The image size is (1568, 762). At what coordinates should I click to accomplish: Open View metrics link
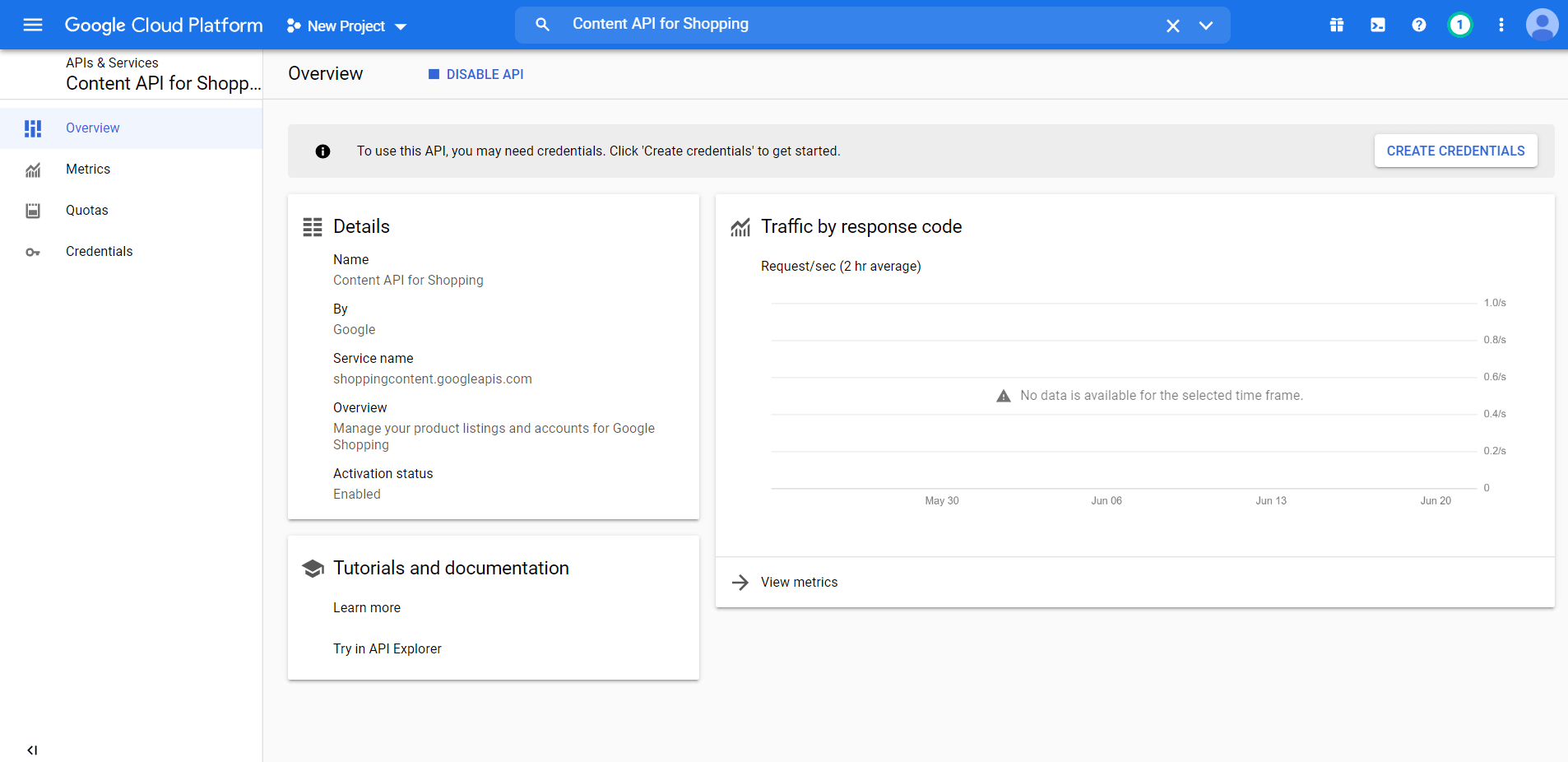point(799,582)
